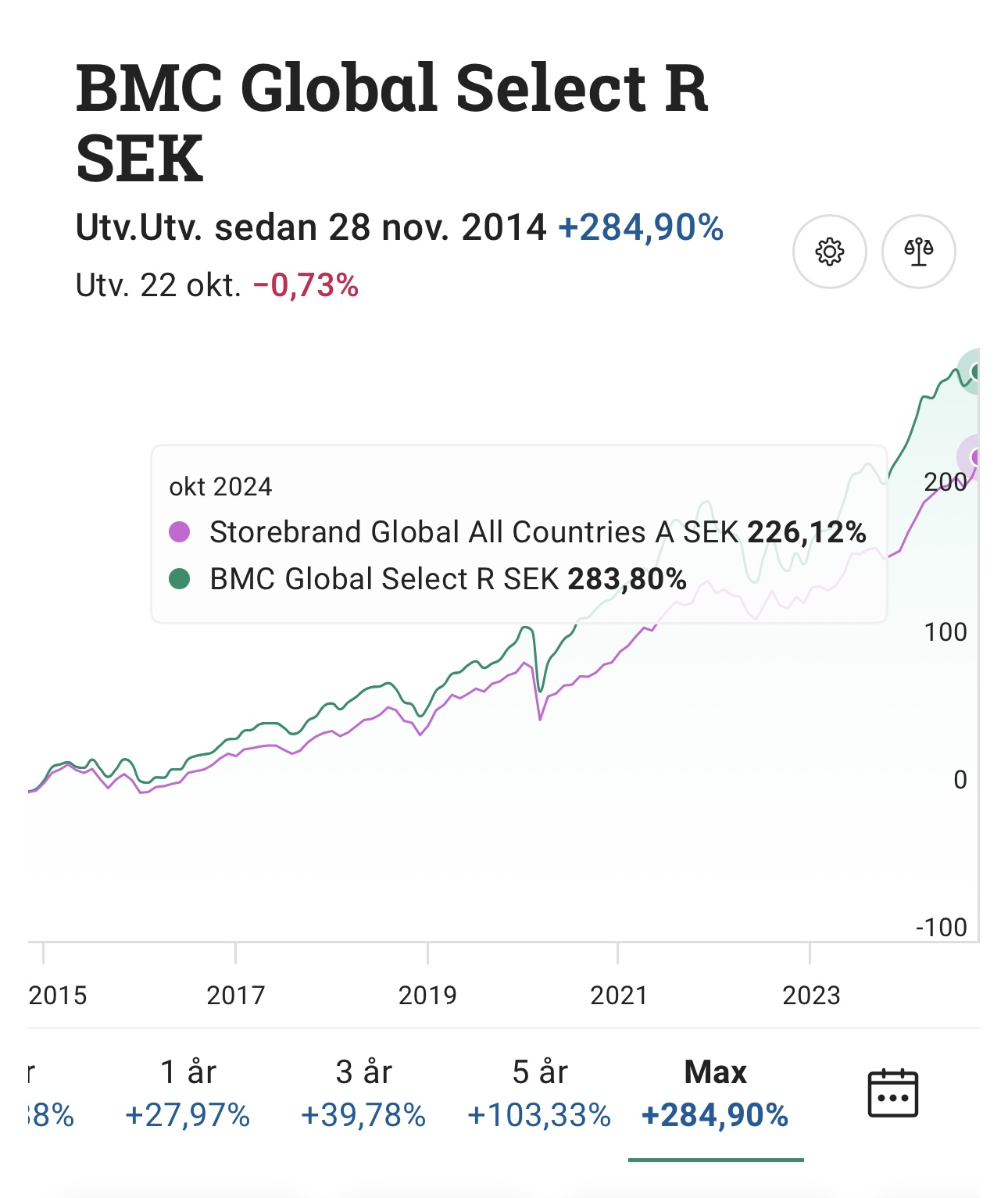
Task: Click the green BMC legend dot
Action: pos(180,579)
